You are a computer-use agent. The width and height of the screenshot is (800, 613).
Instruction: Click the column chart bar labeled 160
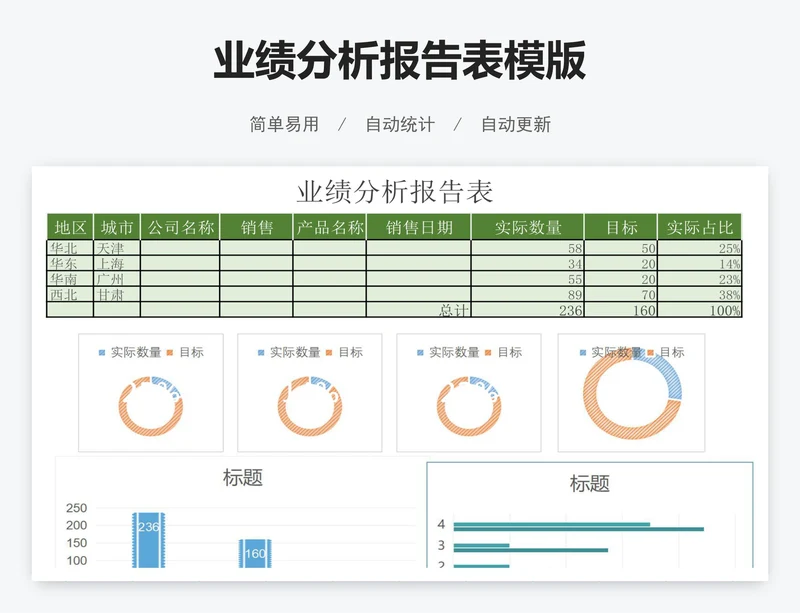tap(255, 553)
